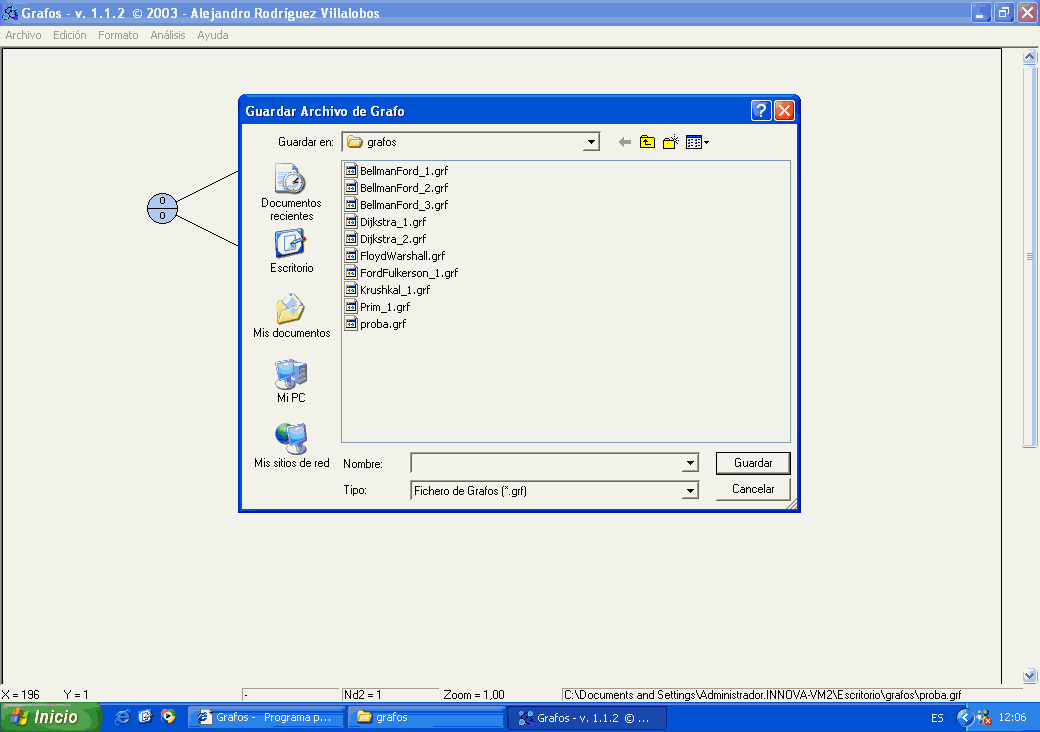
Task: Switch to the grafos folder taskbar window
Action: (x=426, y=717)
